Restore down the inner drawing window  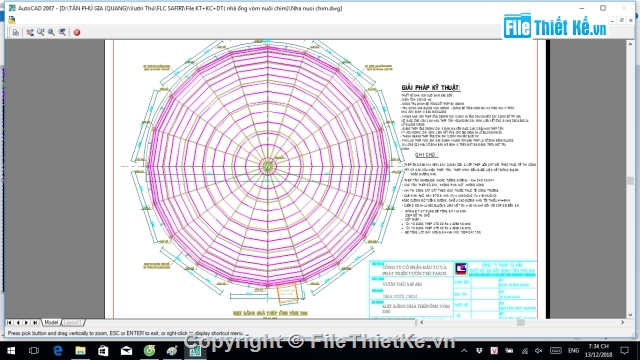point(622,20)
